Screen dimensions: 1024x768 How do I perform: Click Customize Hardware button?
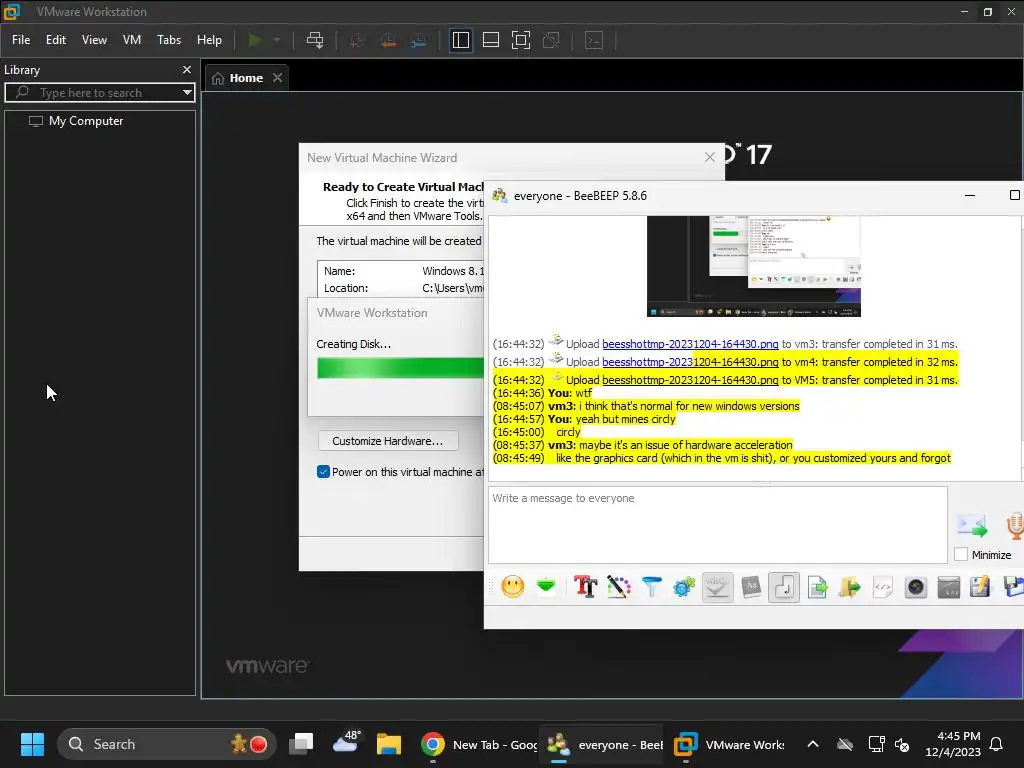click(388, 441)
